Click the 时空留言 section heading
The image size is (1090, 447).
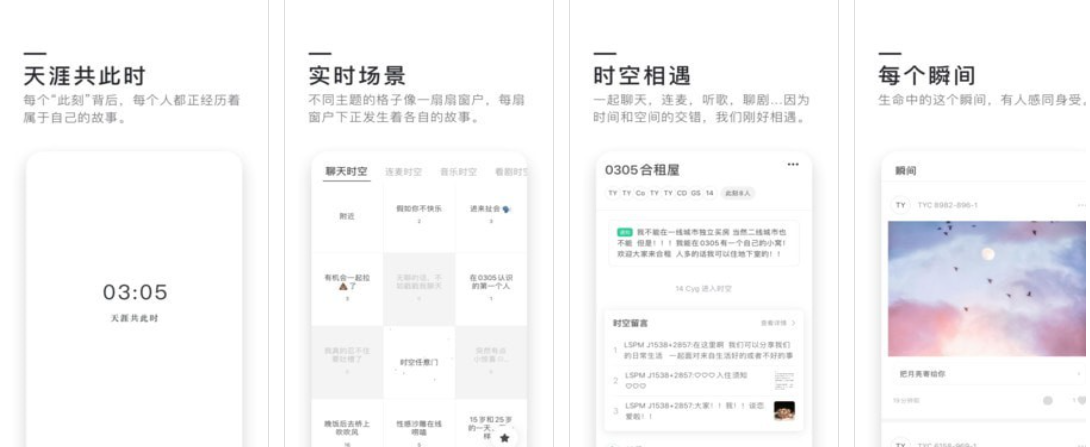tap(631, 323)
